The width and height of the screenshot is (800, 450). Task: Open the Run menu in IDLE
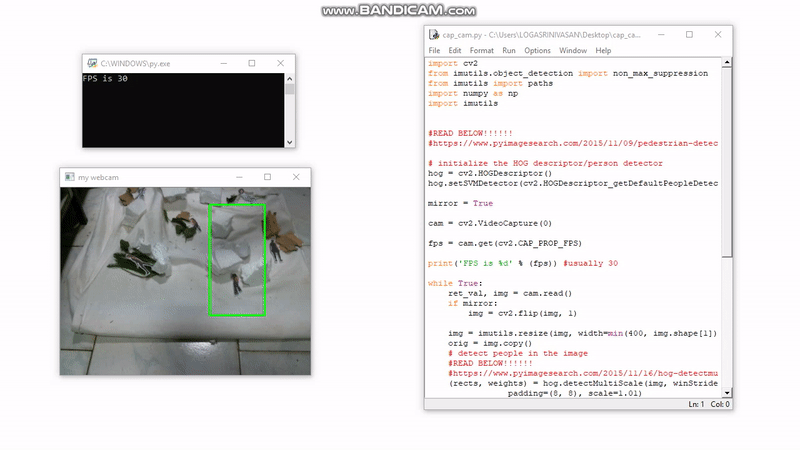(509, 50)
